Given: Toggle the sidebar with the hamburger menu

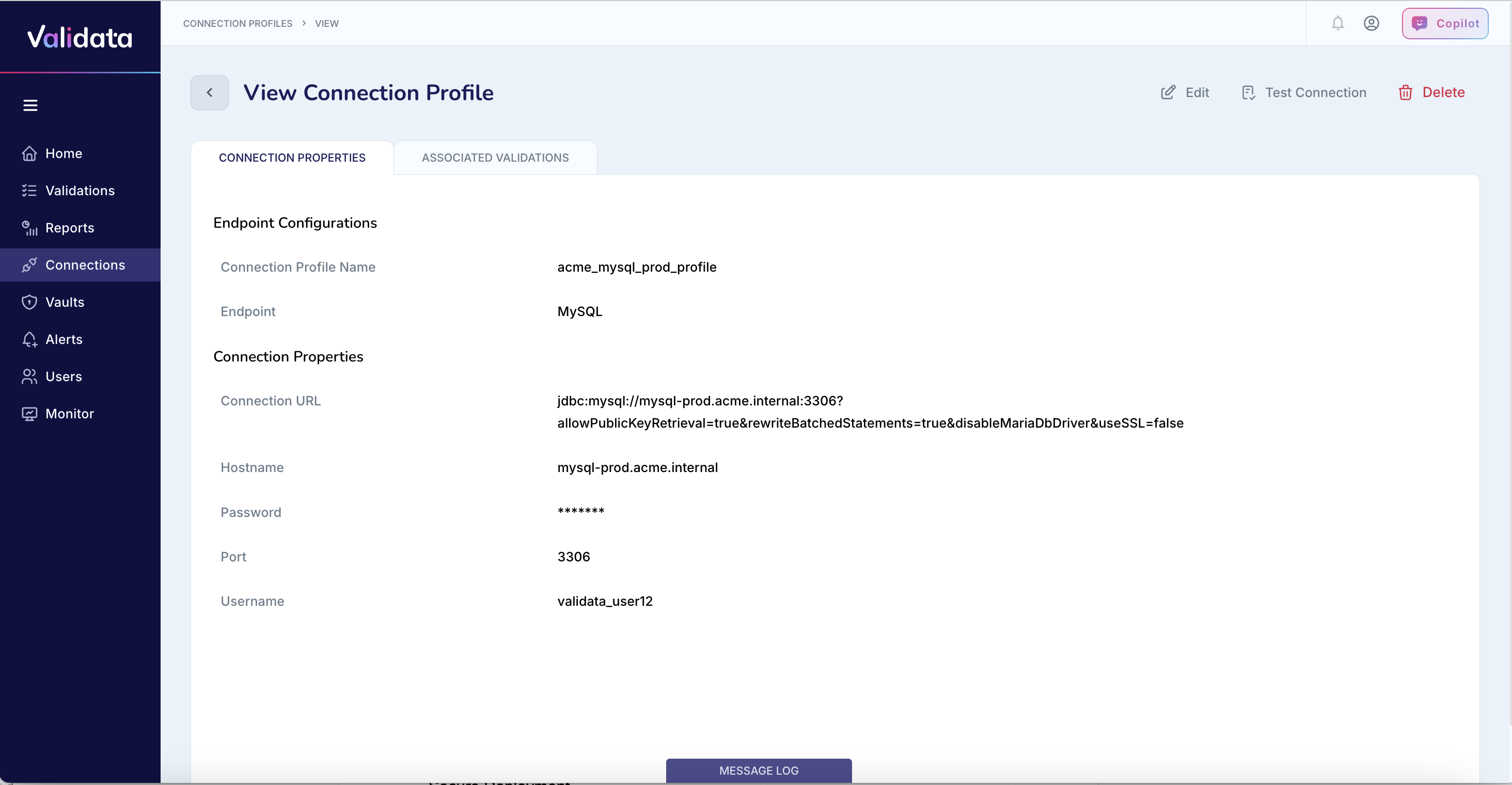Looking at the screenshot, I should pos(30,105).
